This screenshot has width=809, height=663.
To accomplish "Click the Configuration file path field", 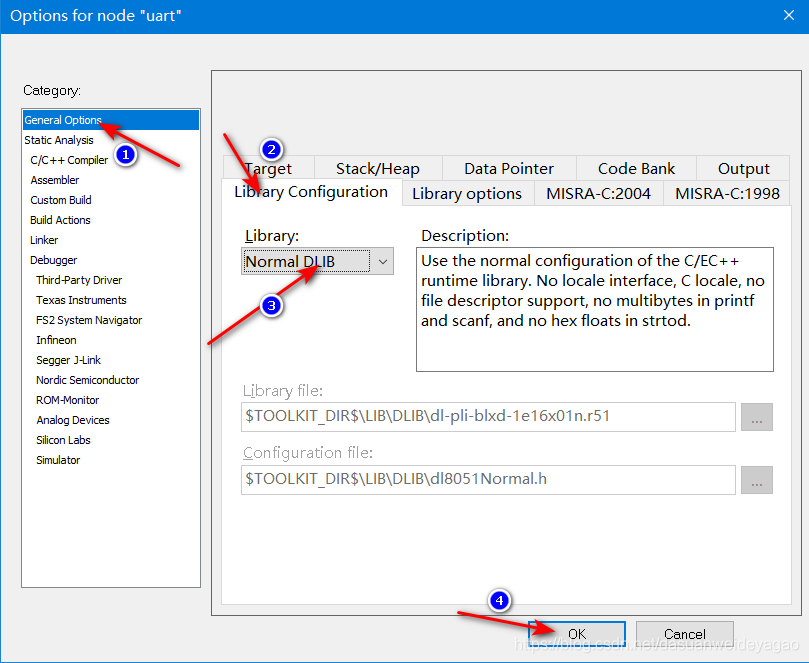I will [488, 480].
